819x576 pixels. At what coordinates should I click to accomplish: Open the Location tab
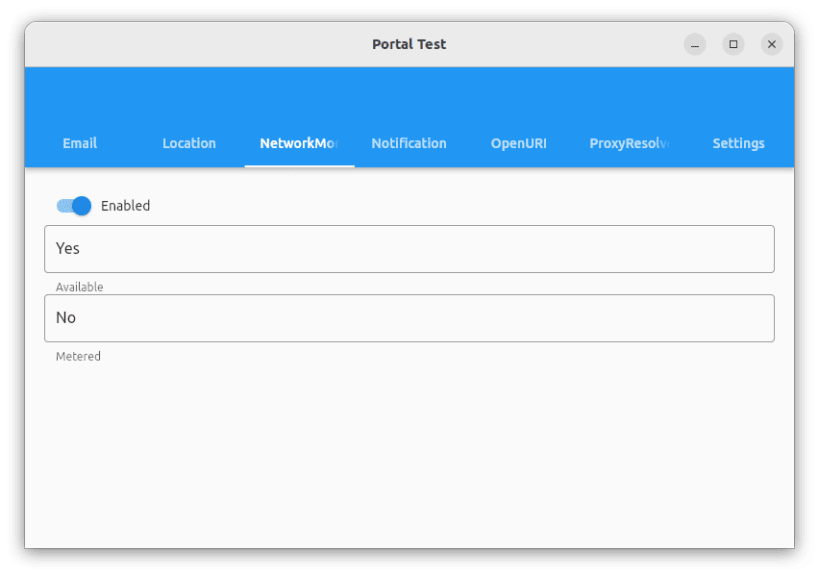tap(189, 143)
